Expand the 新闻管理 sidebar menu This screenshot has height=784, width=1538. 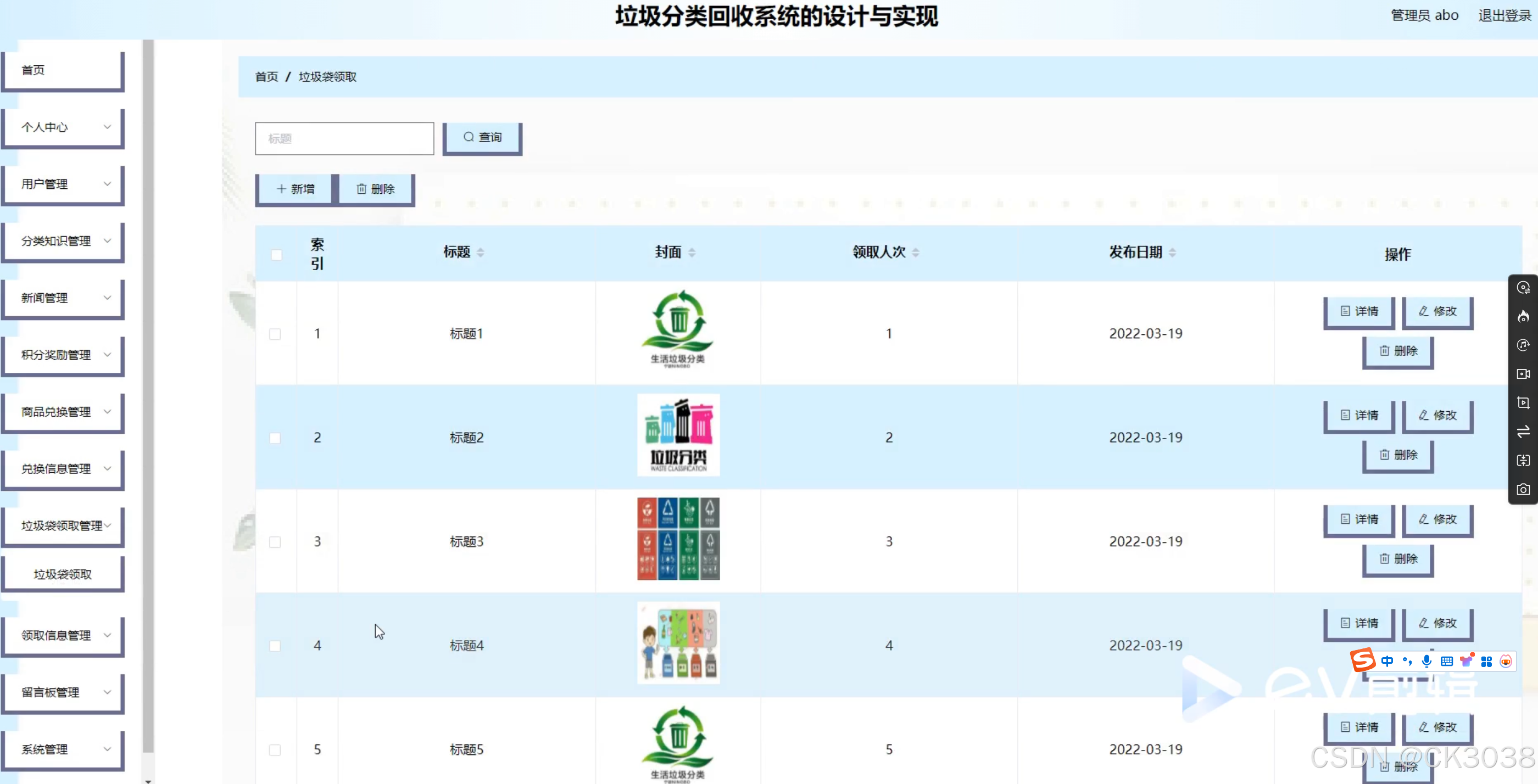pos(63,298)
